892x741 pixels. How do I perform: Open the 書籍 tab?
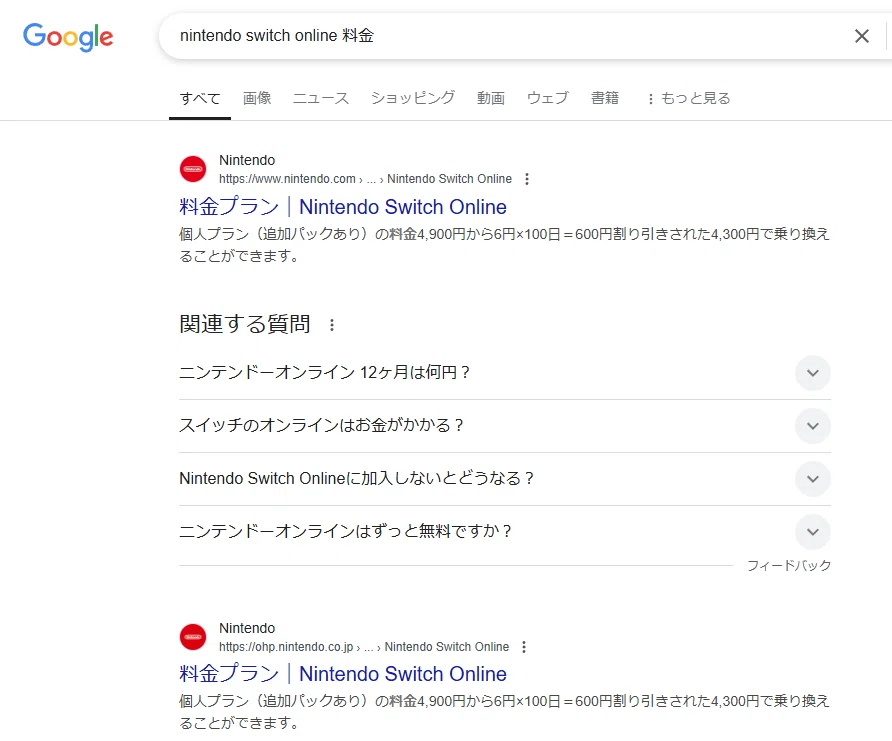pyautogui.click(x=605, y=98)
